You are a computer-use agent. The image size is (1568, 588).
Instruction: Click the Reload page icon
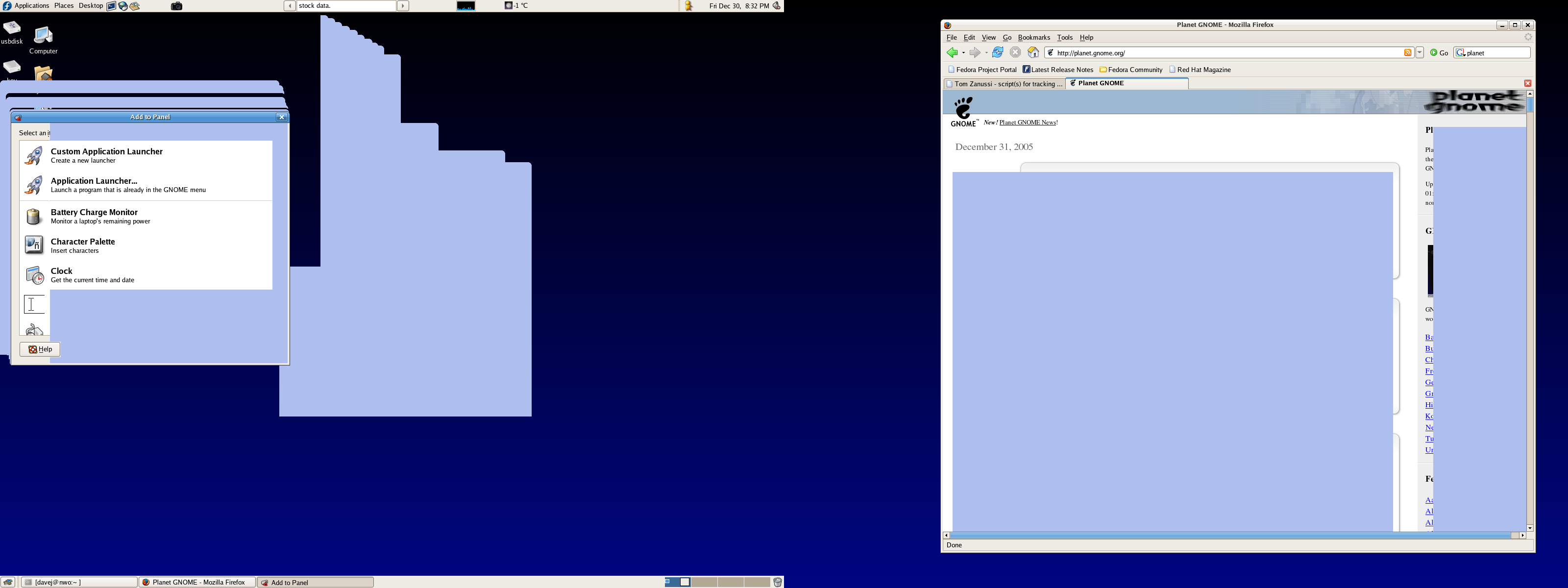(997, 53)
